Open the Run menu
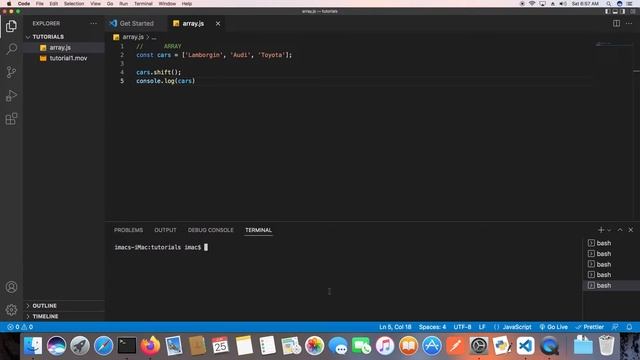 click(x=124, y=4)
